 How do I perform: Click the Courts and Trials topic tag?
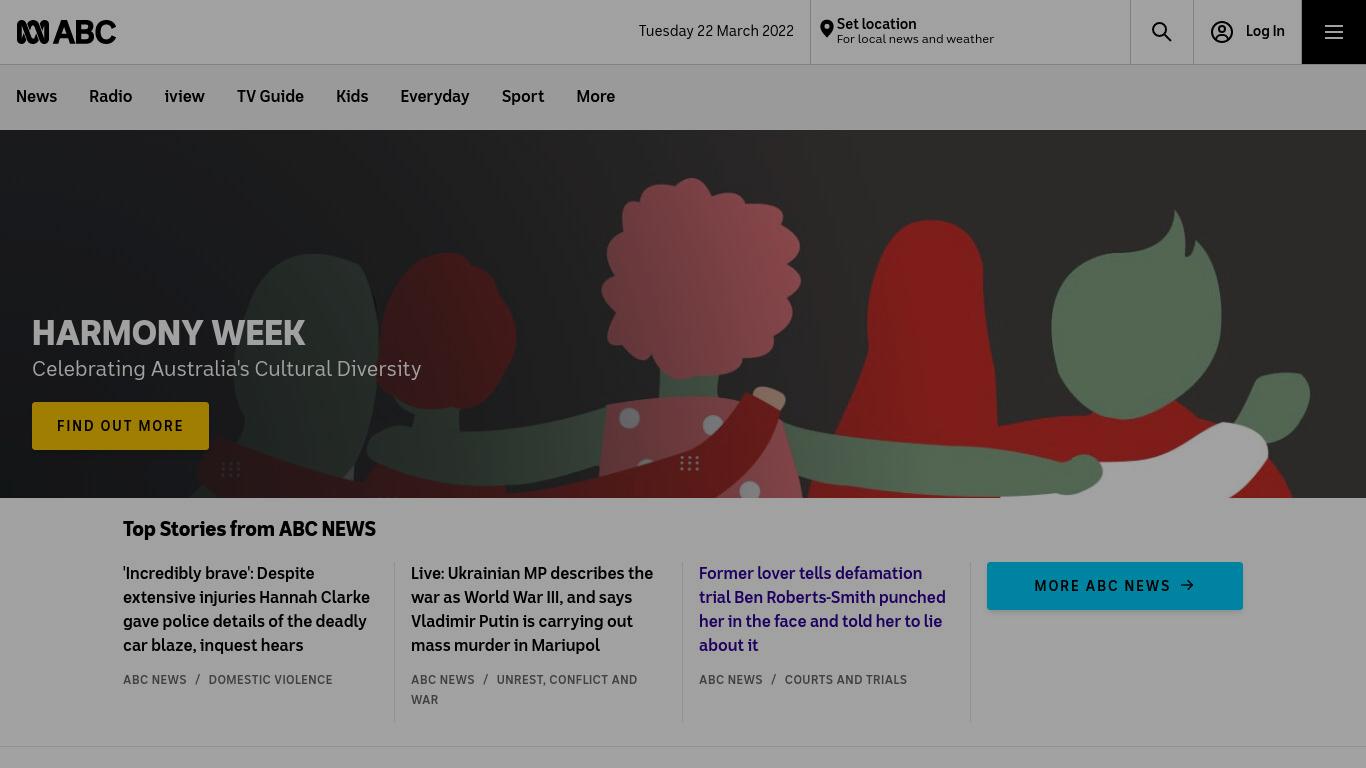click(x=846, y=680)
